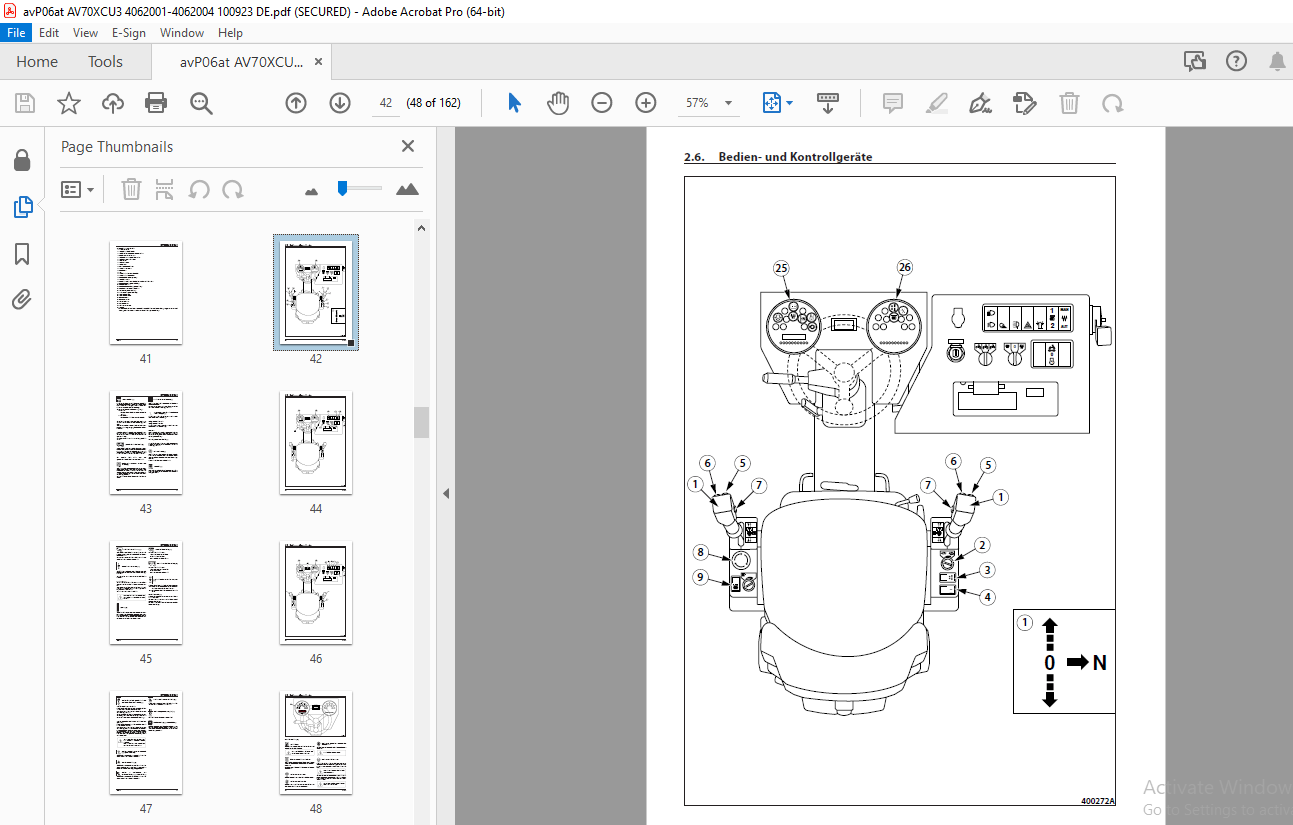Viewport: 1293px width, 825px height.
Task: Switch to the Home tab
Action: click(x=37, y=62)
